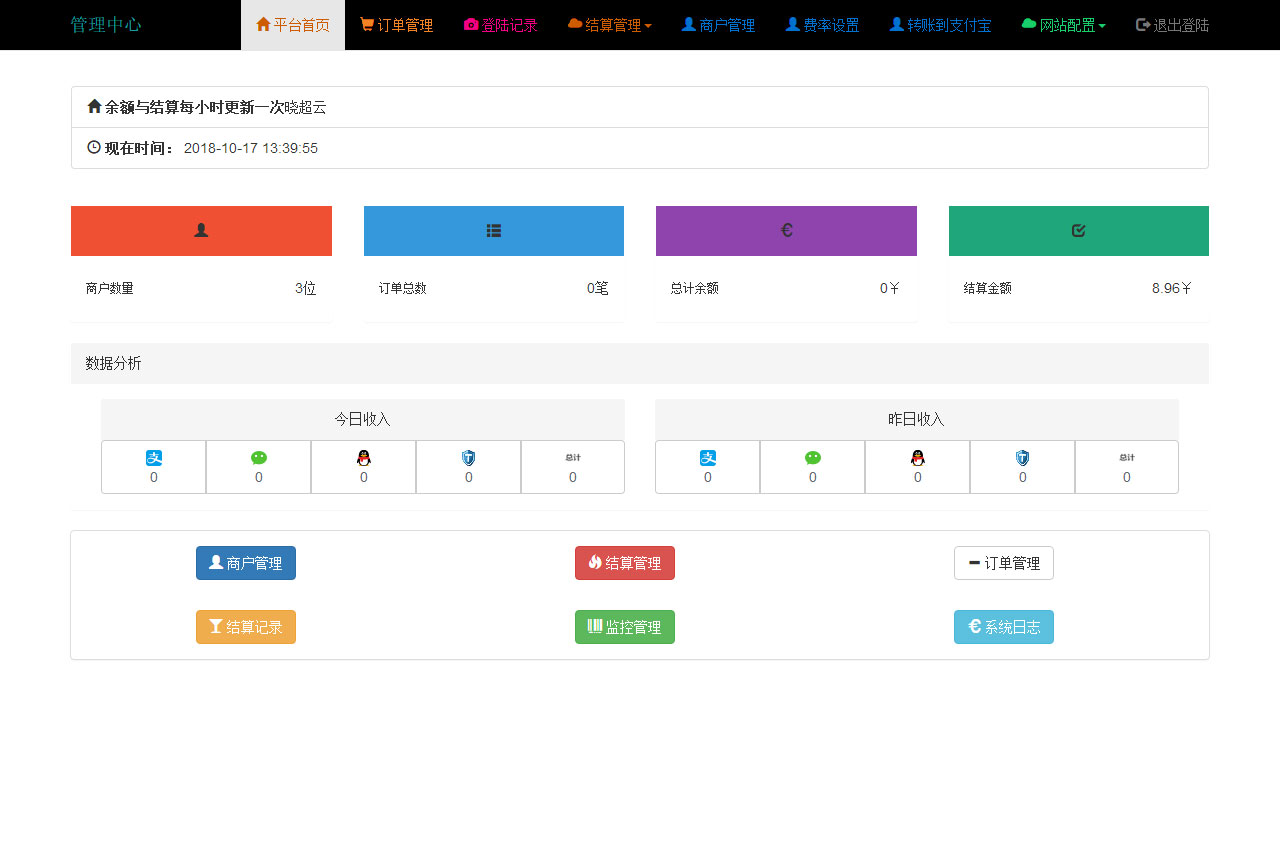
Task: Expand the 网站配置 dropdown menu
Action: coord(1063,24)
